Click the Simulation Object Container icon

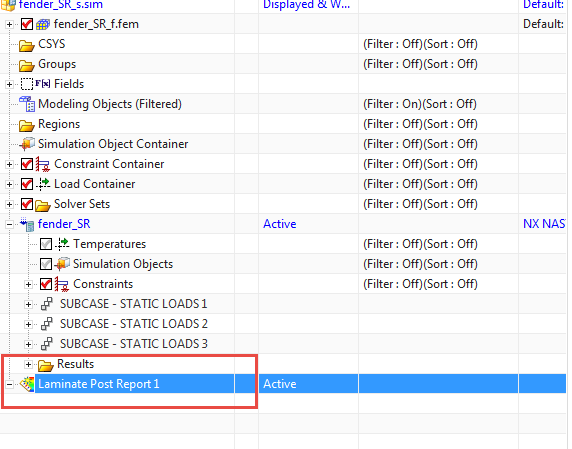click(x=27, y=144)
